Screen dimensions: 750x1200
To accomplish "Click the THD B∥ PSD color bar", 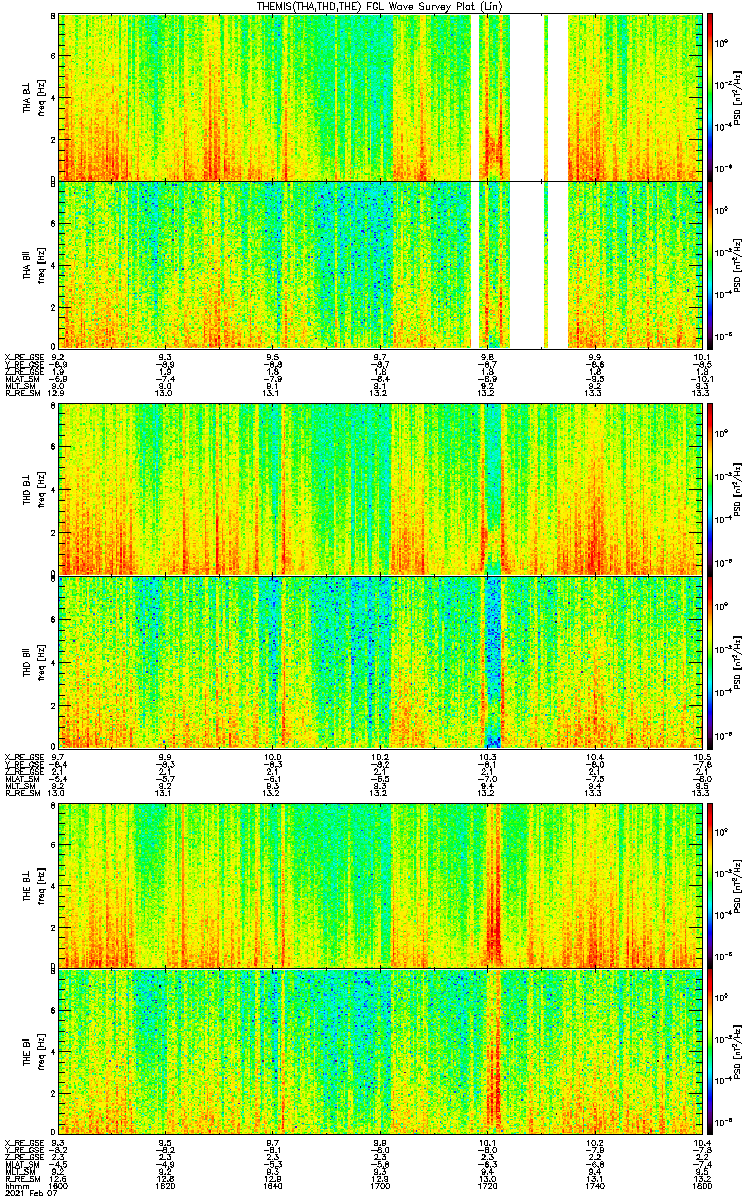I will pos(710,661).
